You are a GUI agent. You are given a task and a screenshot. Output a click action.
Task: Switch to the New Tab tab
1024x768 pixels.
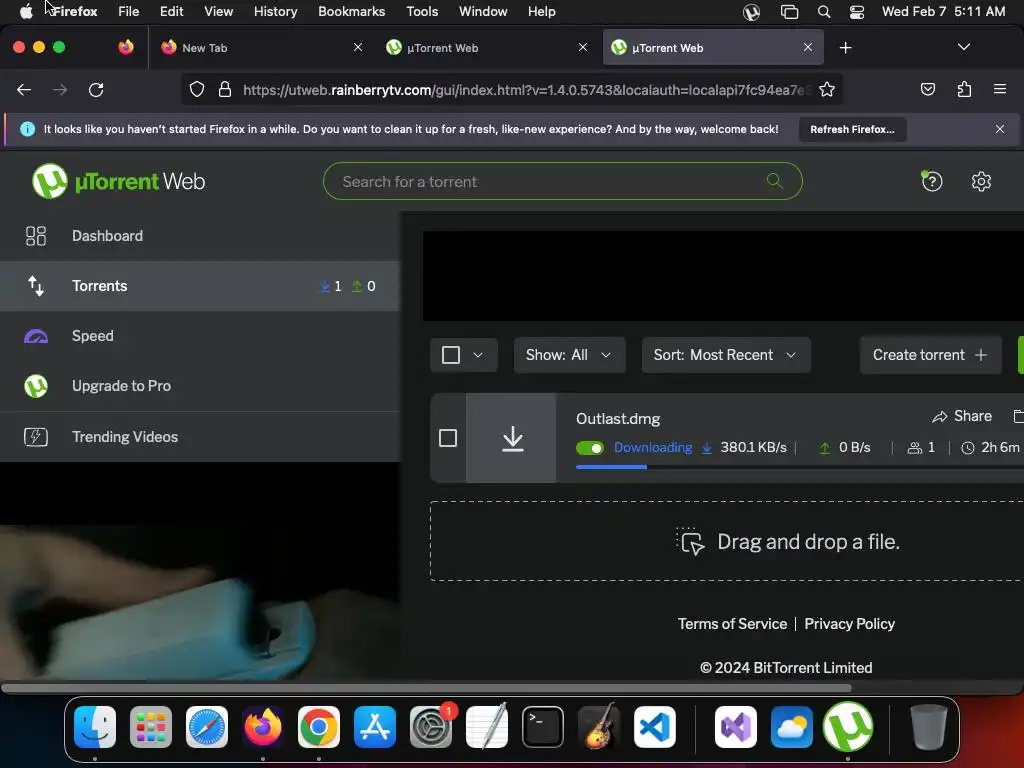[261, 48]
